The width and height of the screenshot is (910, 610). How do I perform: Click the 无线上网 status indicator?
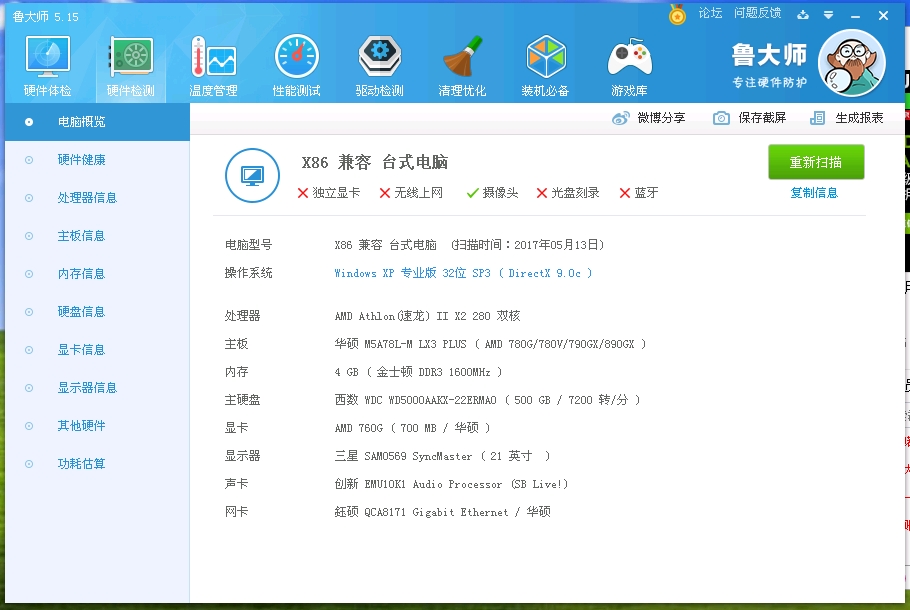pos(411,193)
